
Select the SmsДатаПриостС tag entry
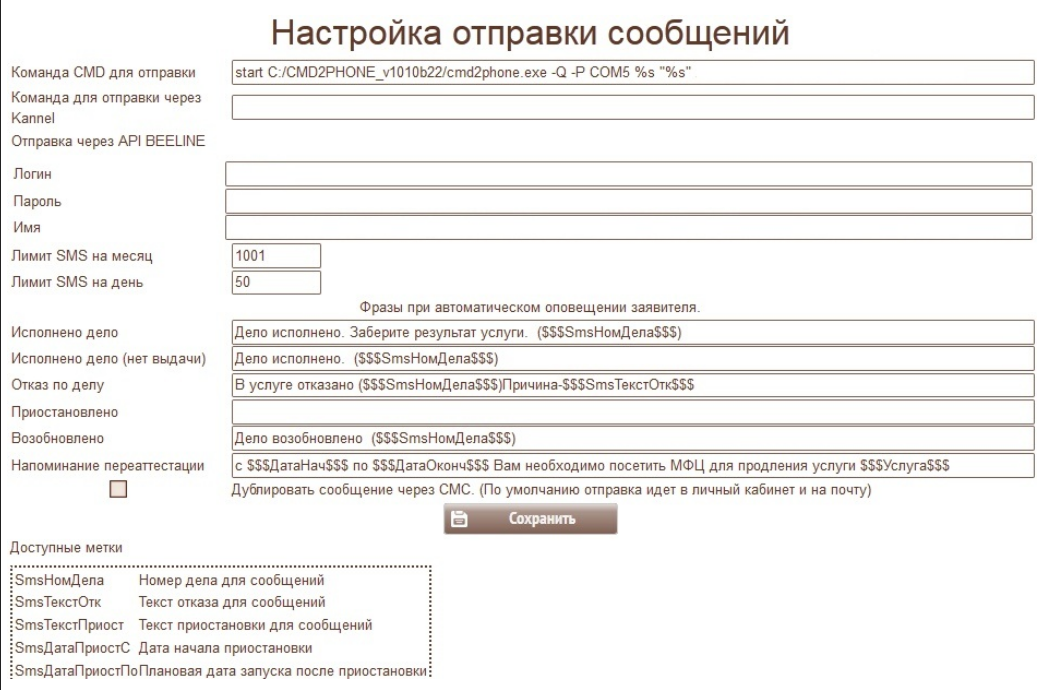tap(68, 648)
